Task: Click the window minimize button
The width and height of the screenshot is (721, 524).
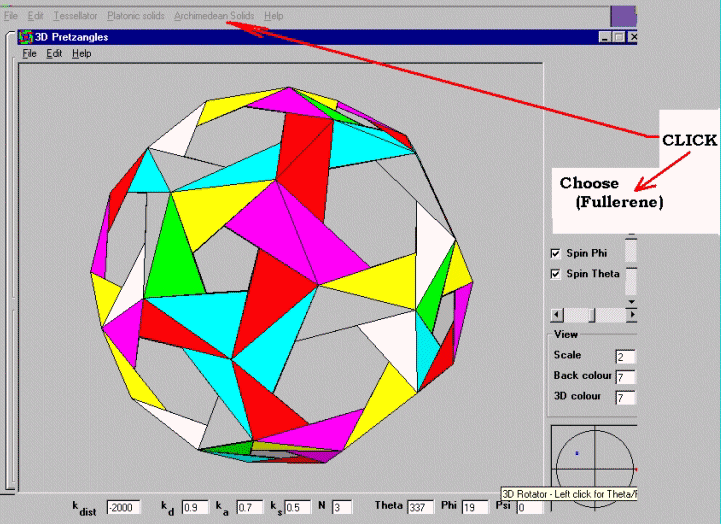Action: 607,37
